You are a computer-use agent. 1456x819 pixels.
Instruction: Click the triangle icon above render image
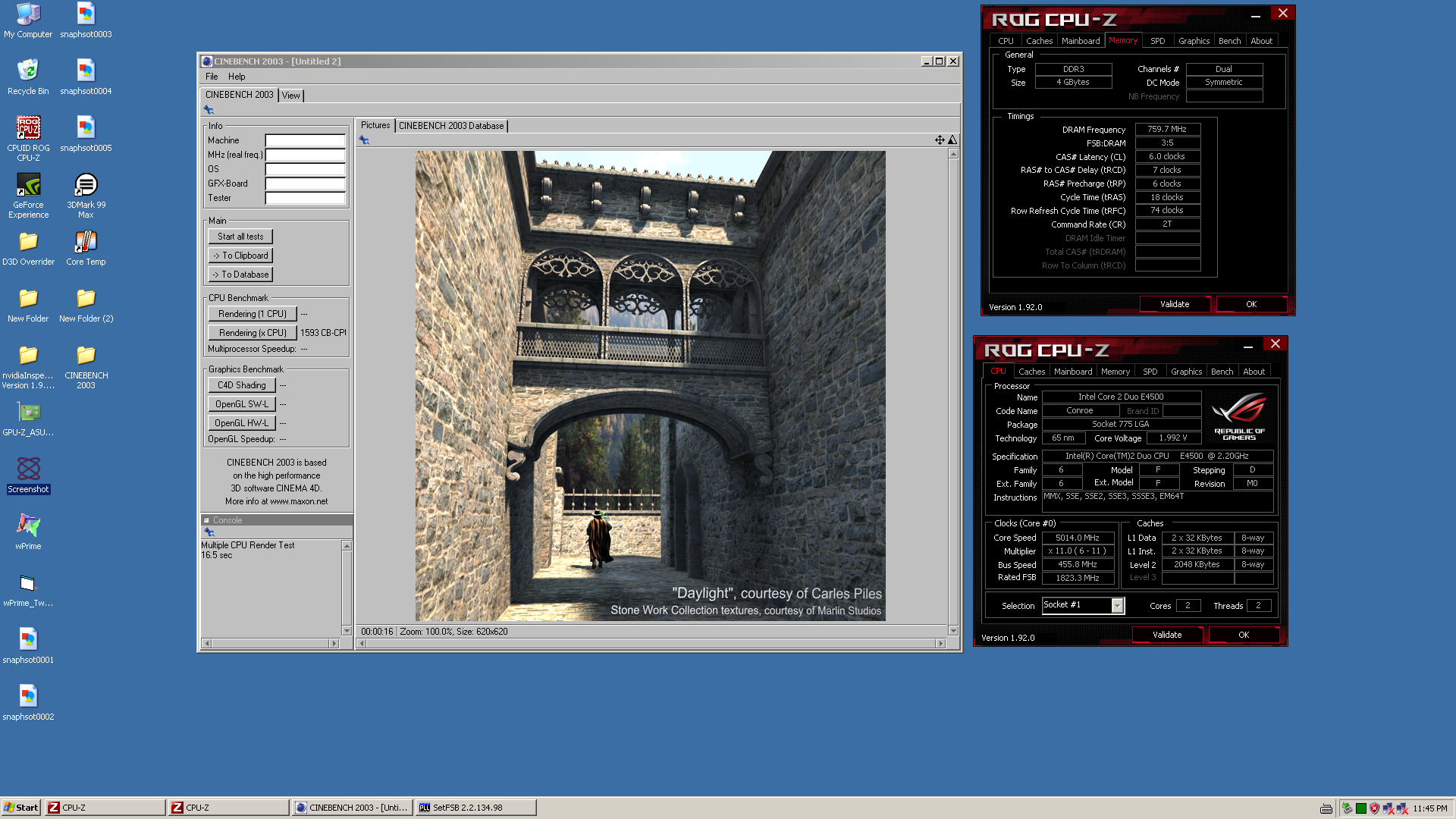pyautogui.click(x=952, y=140)
